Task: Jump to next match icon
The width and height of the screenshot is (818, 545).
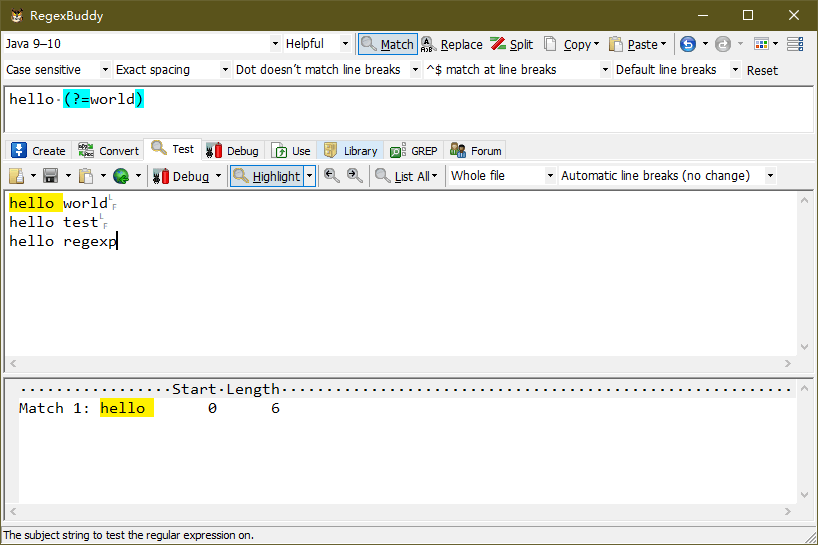Action: (355, 176)
